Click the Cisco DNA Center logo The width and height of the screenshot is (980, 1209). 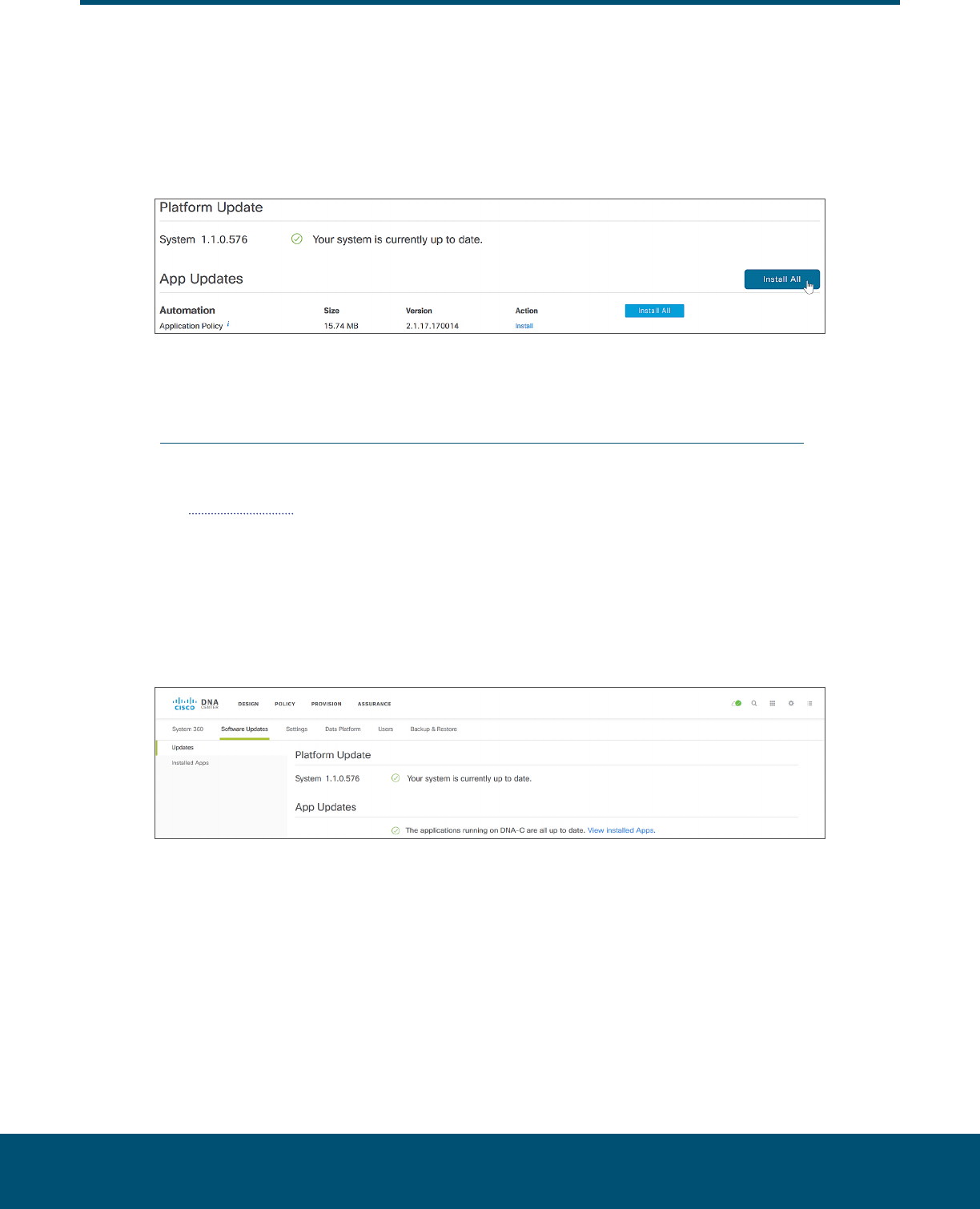[195, 704]
